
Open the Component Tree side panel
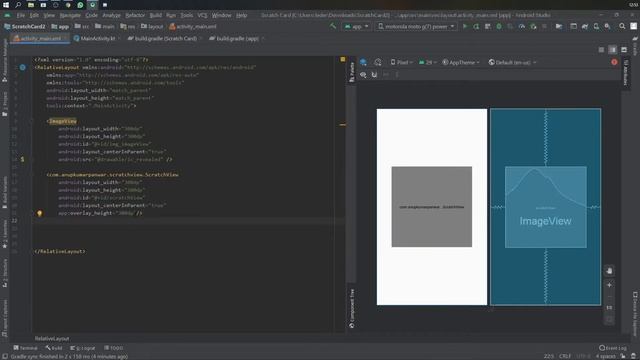(352, 309)
